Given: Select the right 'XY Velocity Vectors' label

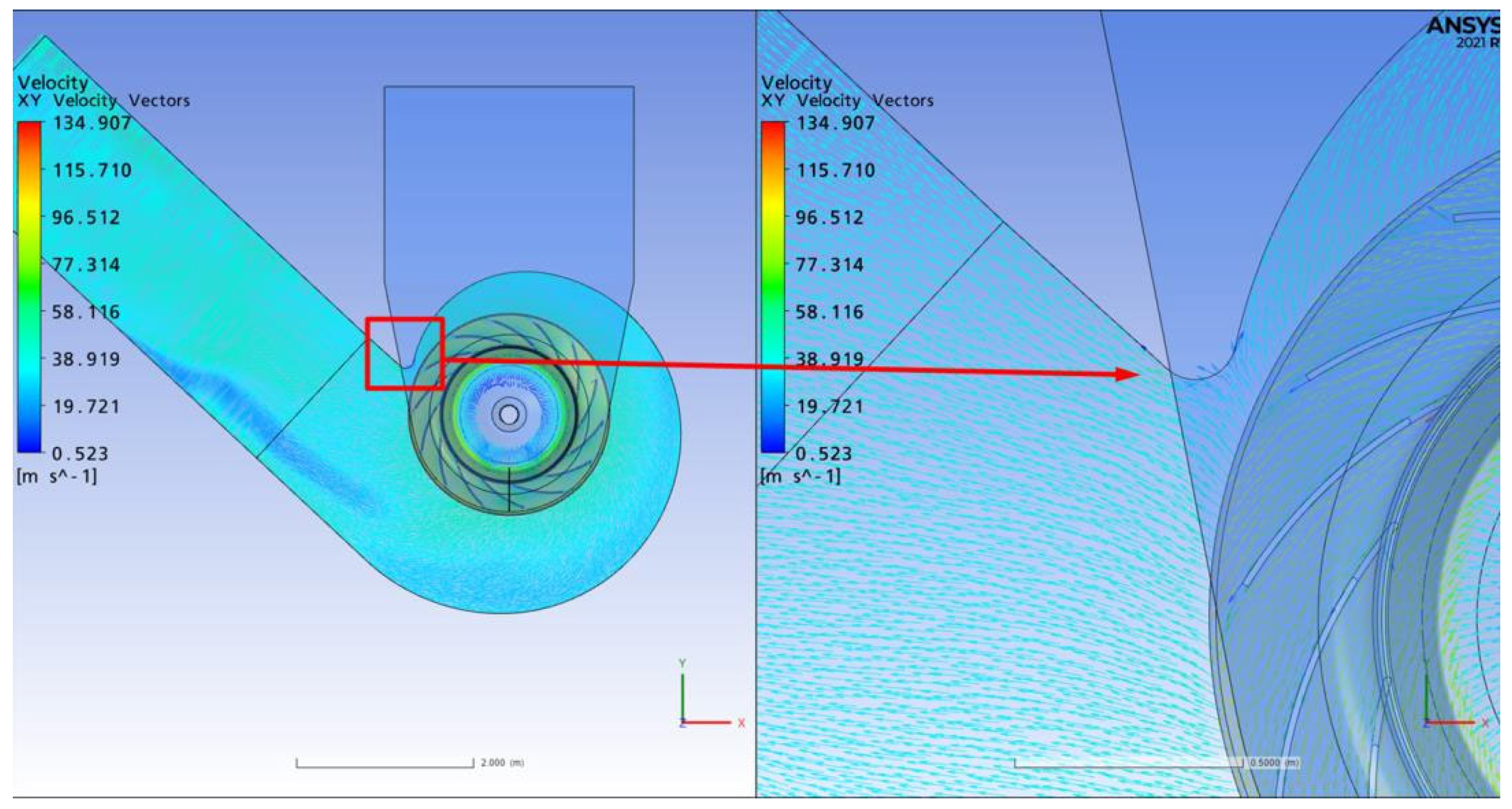Looking at the screenshot, I should 847,101.
